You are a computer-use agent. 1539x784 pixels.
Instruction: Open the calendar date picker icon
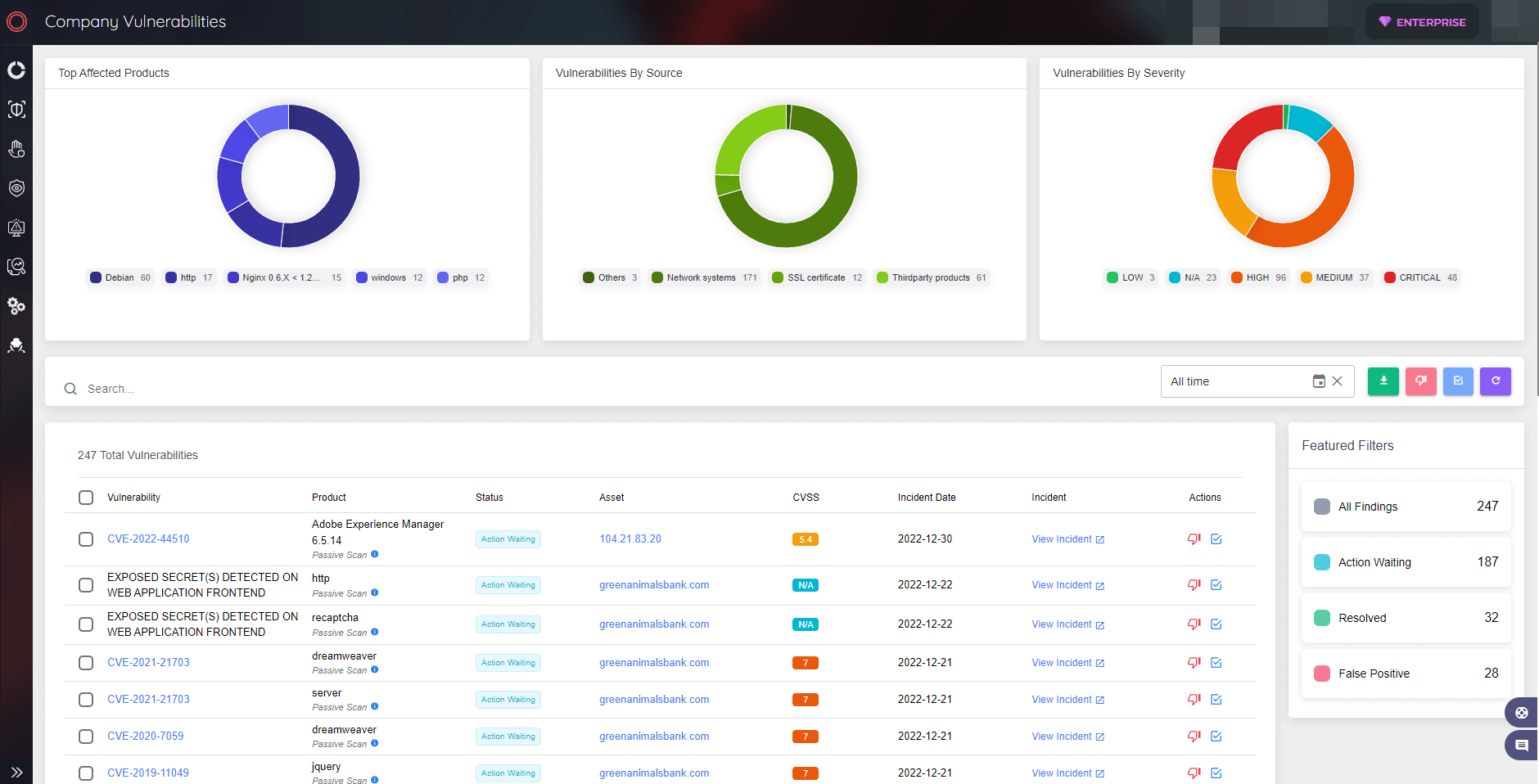click(1319, 381)
